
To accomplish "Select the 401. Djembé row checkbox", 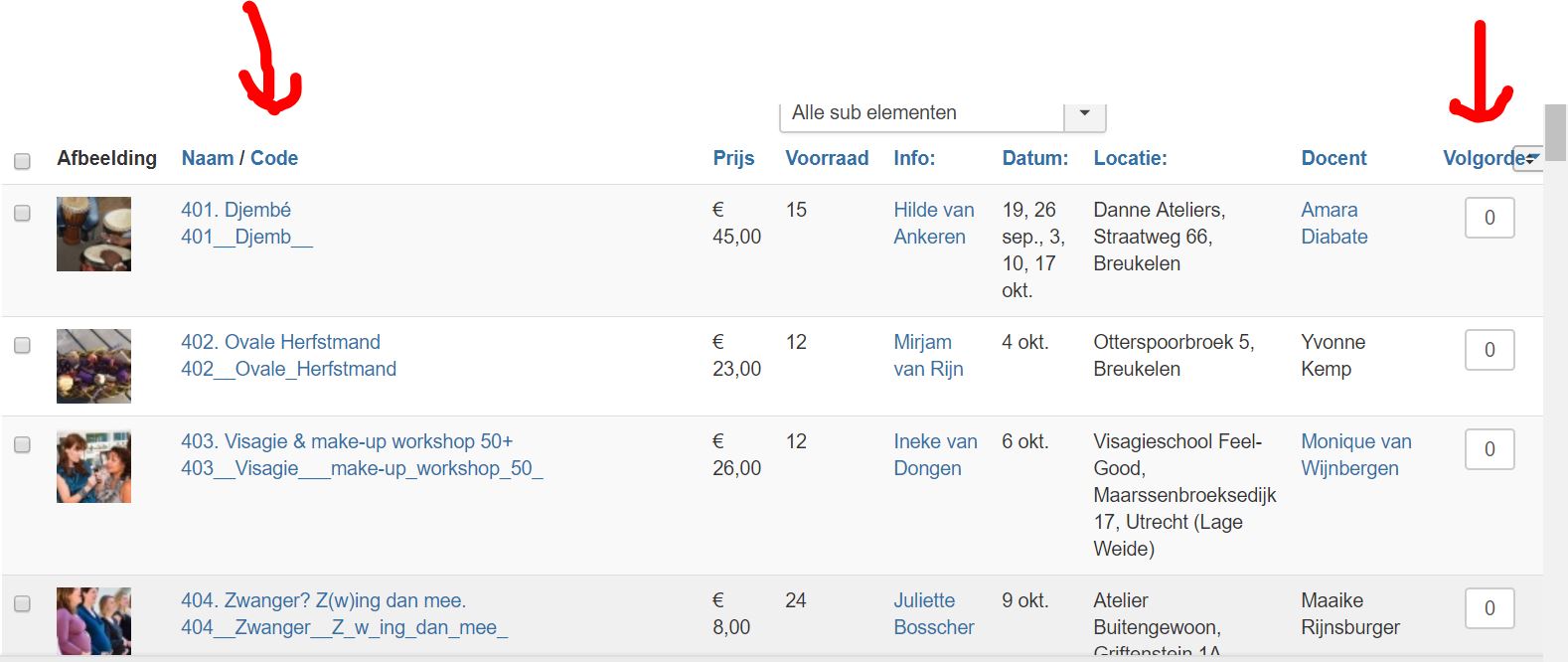I will click(22, 213).
